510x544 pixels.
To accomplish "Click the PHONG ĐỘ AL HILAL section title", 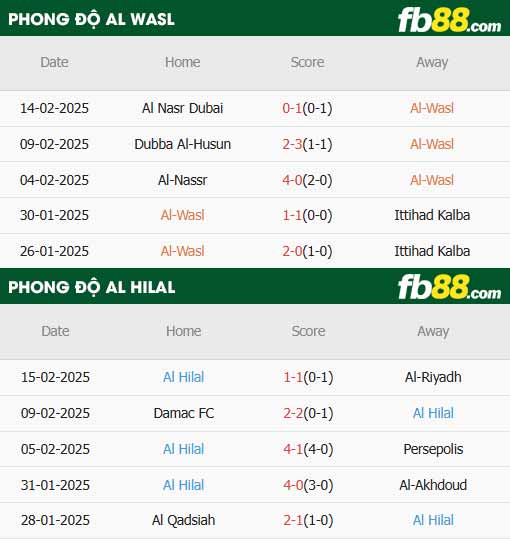I will (x=92, y=288).
